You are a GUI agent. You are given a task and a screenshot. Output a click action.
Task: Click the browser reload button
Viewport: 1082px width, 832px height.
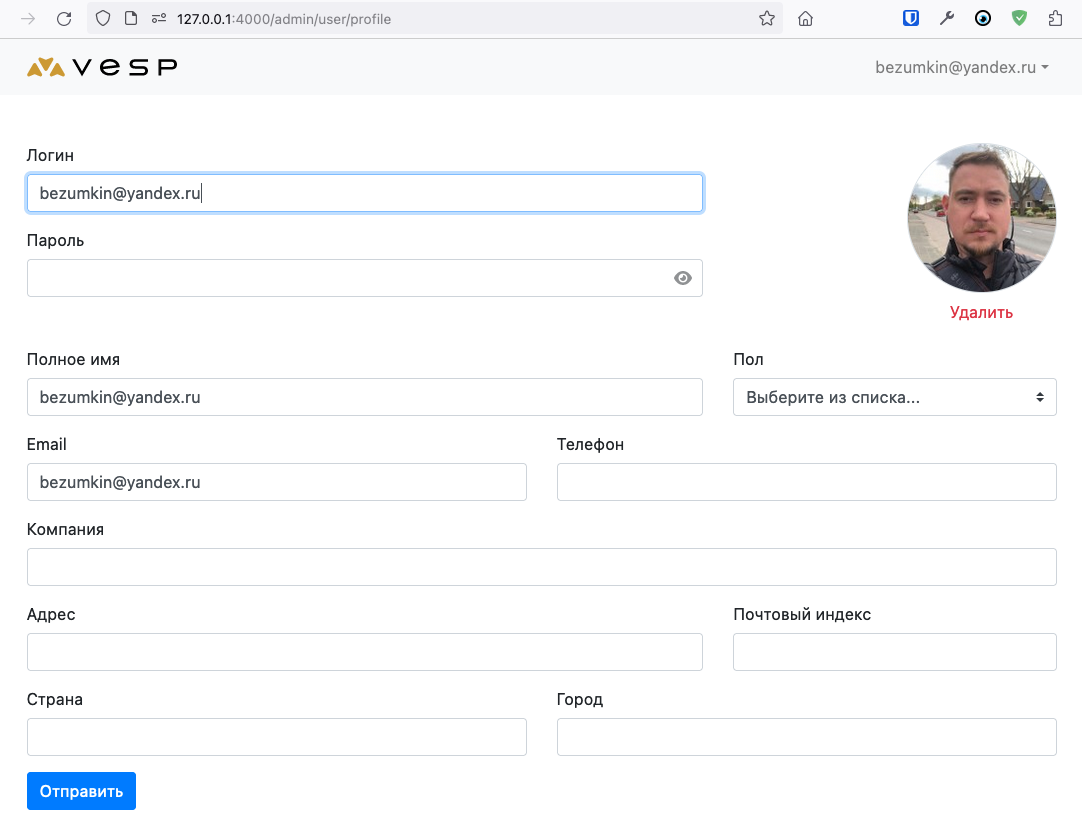coord(64,19)
